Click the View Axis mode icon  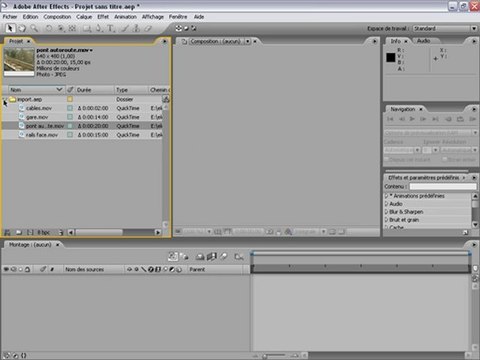[194, 29]
